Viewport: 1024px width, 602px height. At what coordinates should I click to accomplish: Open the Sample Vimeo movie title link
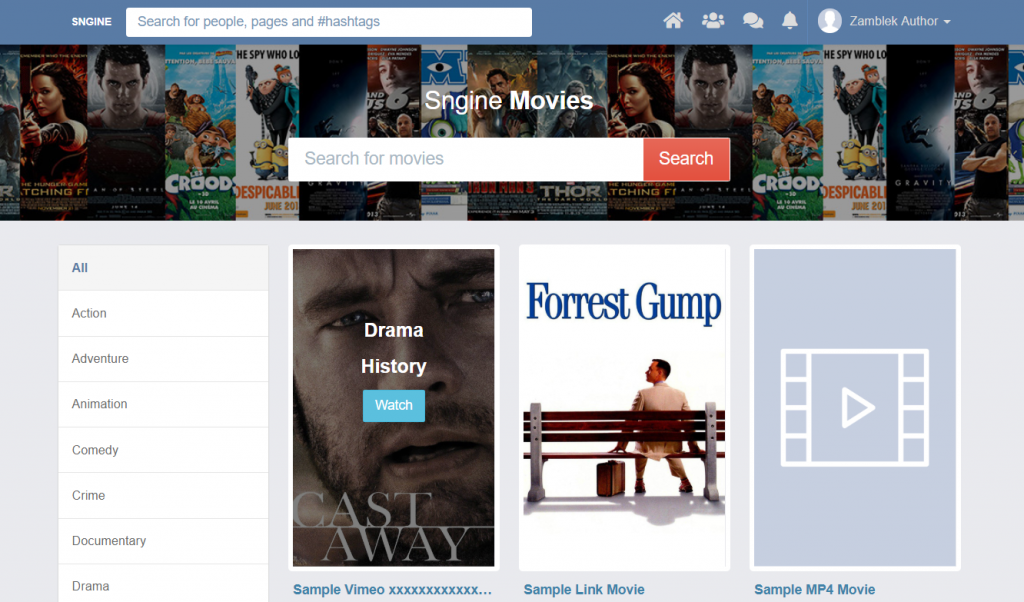[x=392, y=590]
